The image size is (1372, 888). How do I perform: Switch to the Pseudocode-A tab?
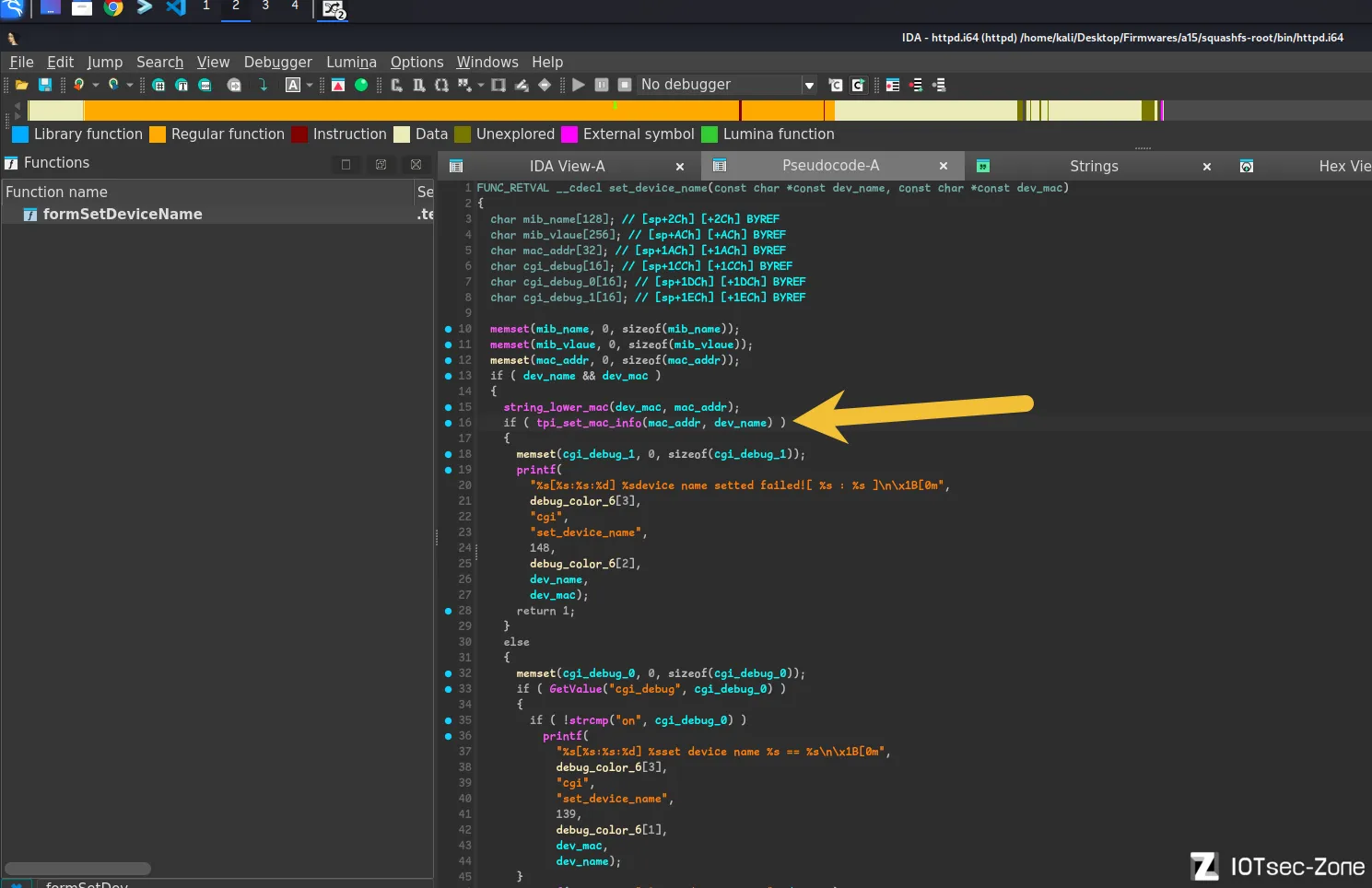click(830, 166)
